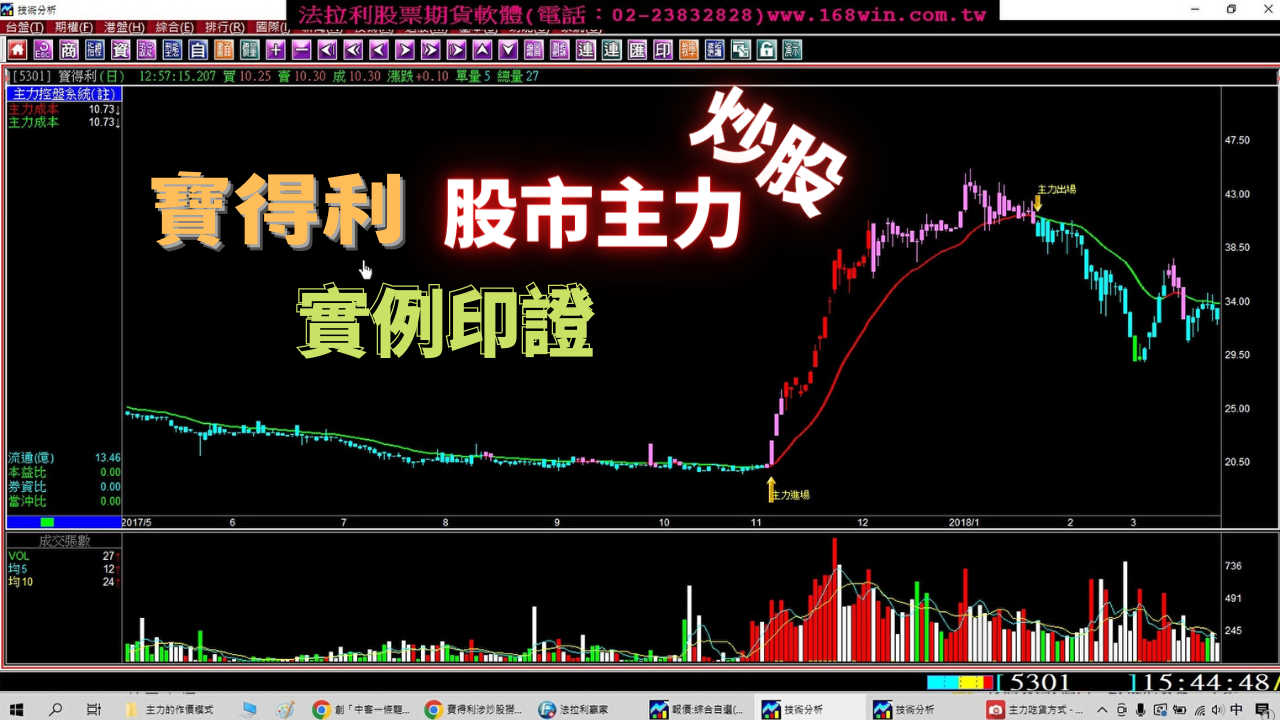Click the 均10 average row

point(64,582)
